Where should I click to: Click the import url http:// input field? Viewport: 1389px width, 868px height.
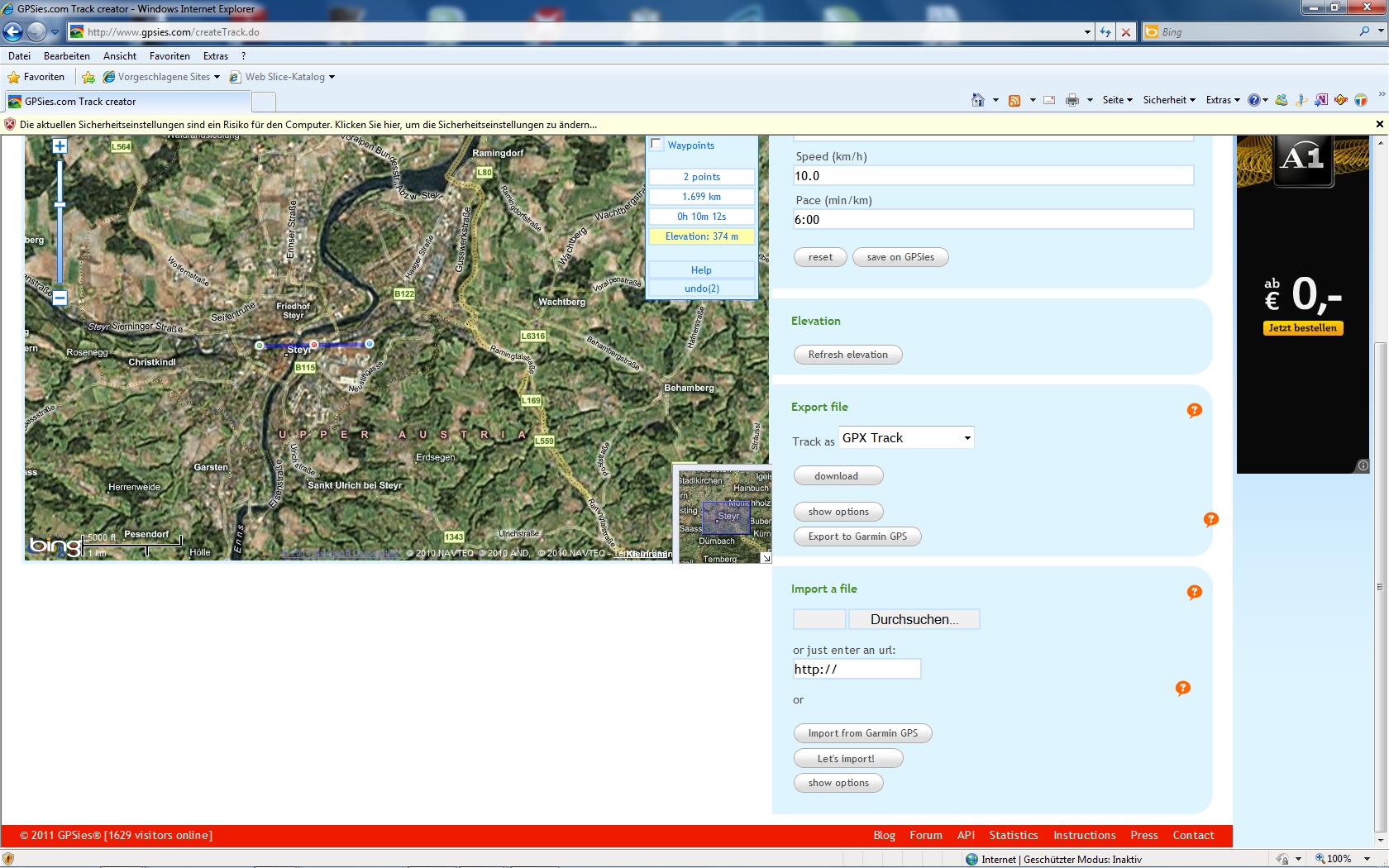(x=857, y=669)
